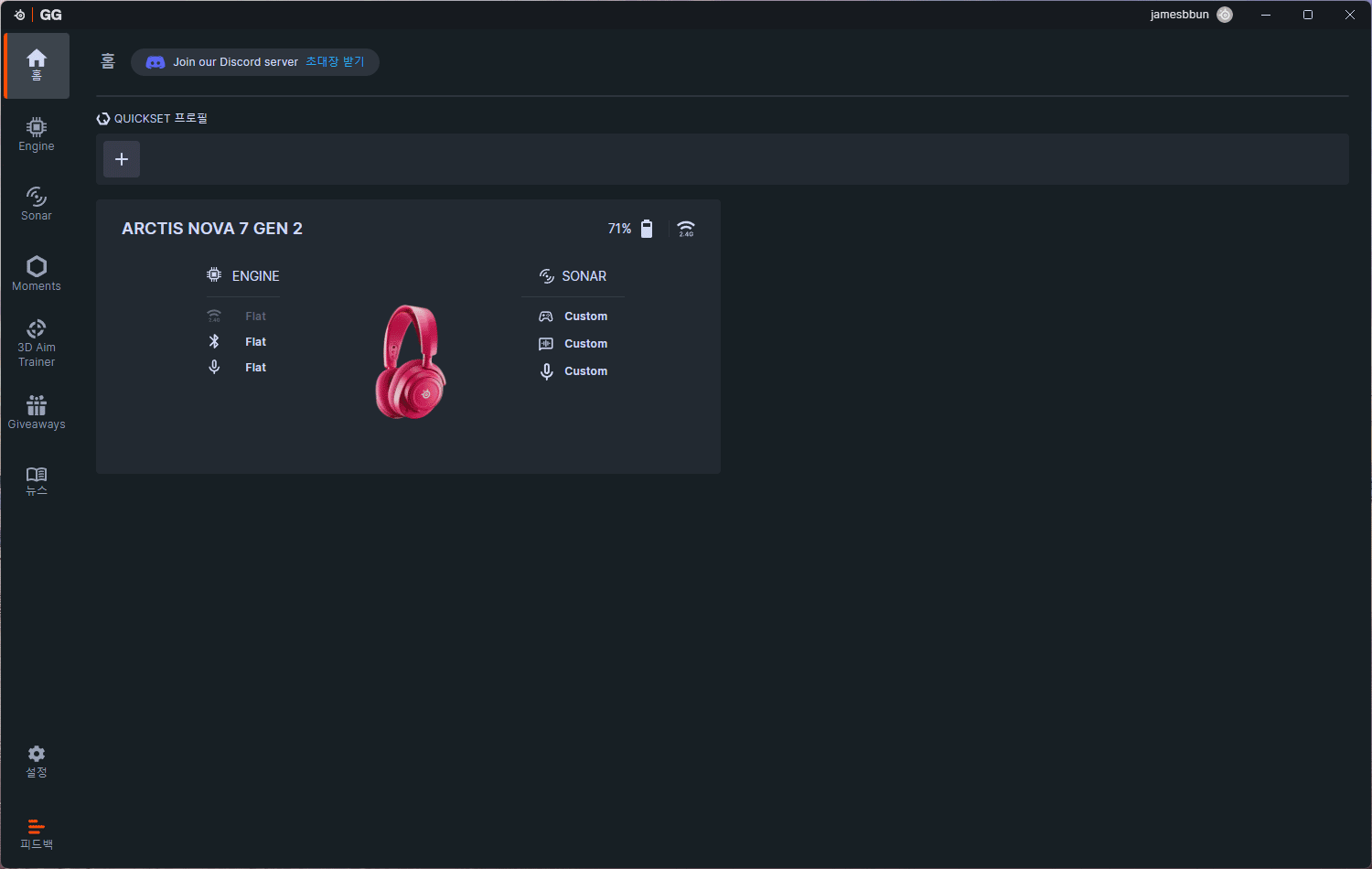
Task: Click the Sonar microphone icon
Action: pyautogui.click(x=546, y=371)
